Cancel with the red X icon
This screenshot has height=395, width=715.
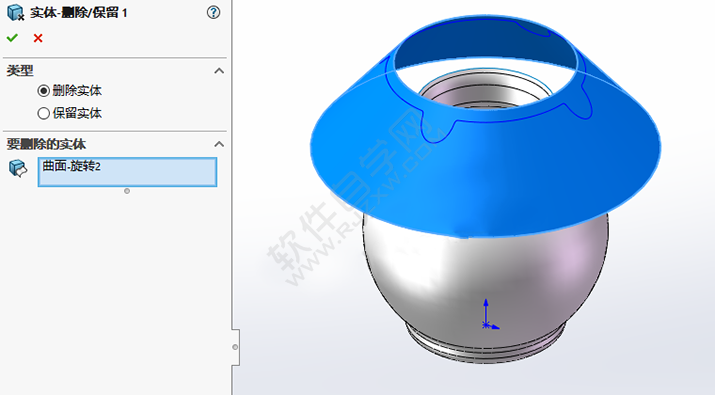tap(38, 38)
